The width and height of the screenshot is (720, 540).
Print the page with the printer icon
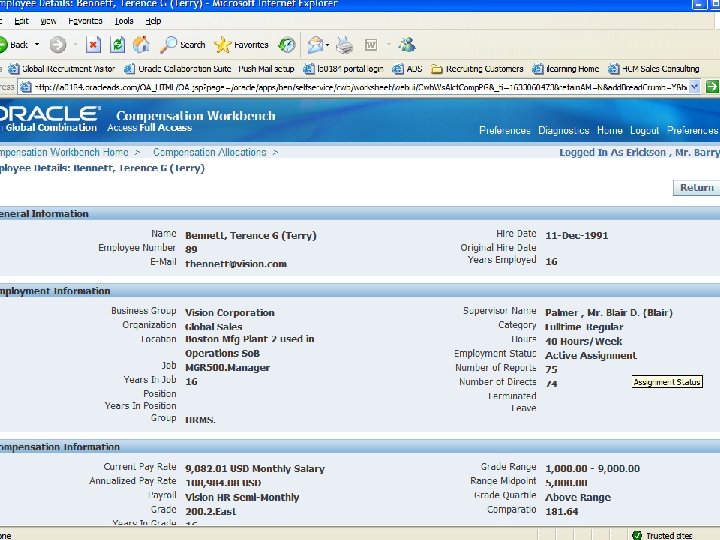coord(344,45)
